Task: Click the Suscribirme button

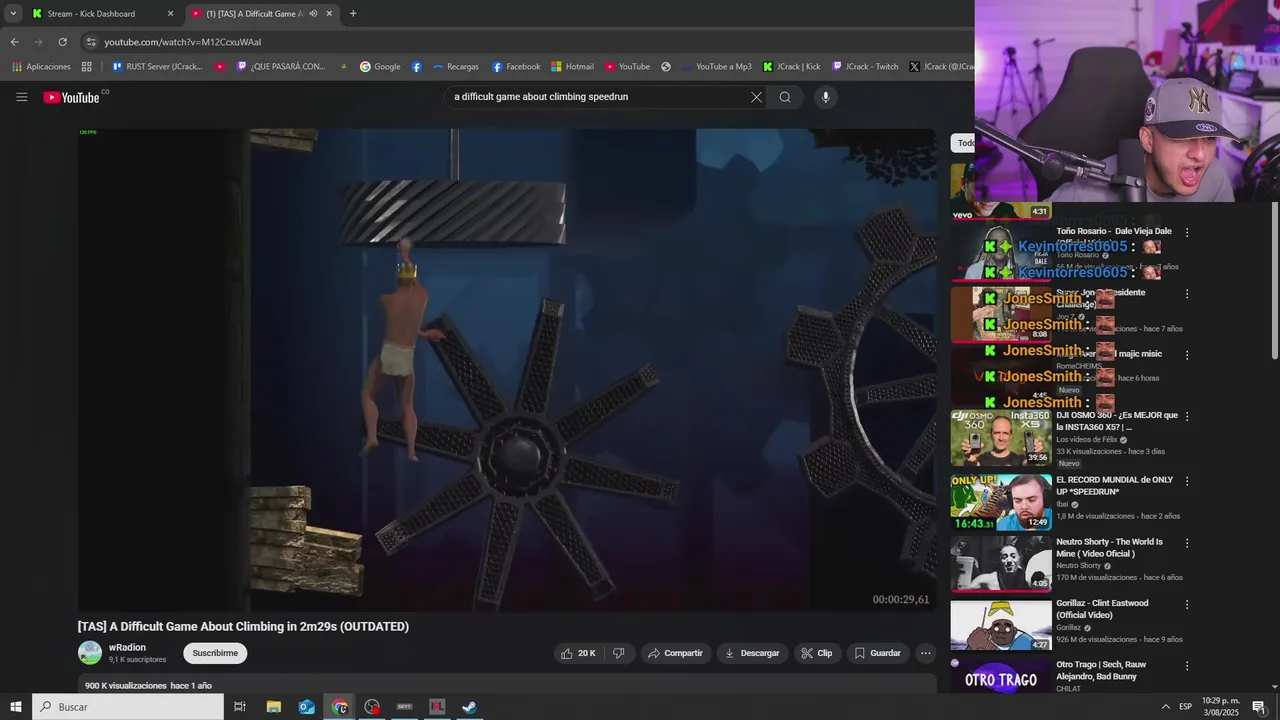Action: point(215,653)
